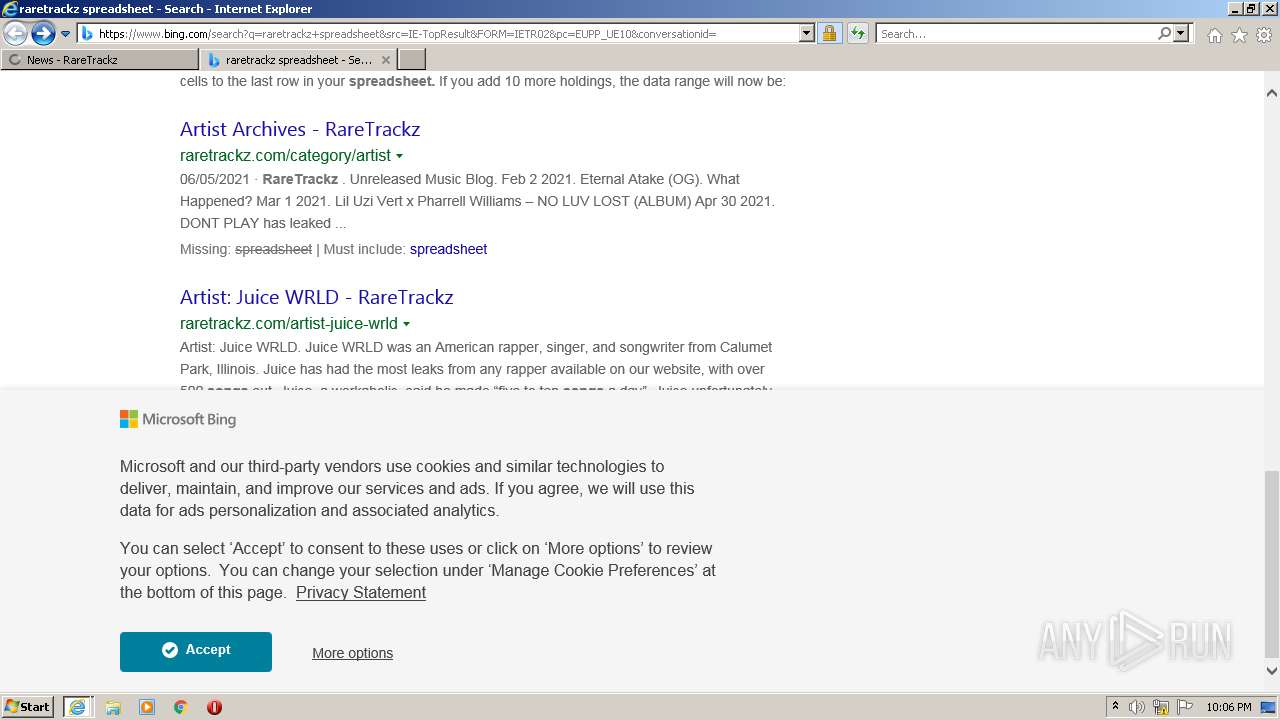The width and height of the screenshot is (1280, 720).
Task: Click the Internet Explorer taskbar icon
Action: (x=77, y=707)
